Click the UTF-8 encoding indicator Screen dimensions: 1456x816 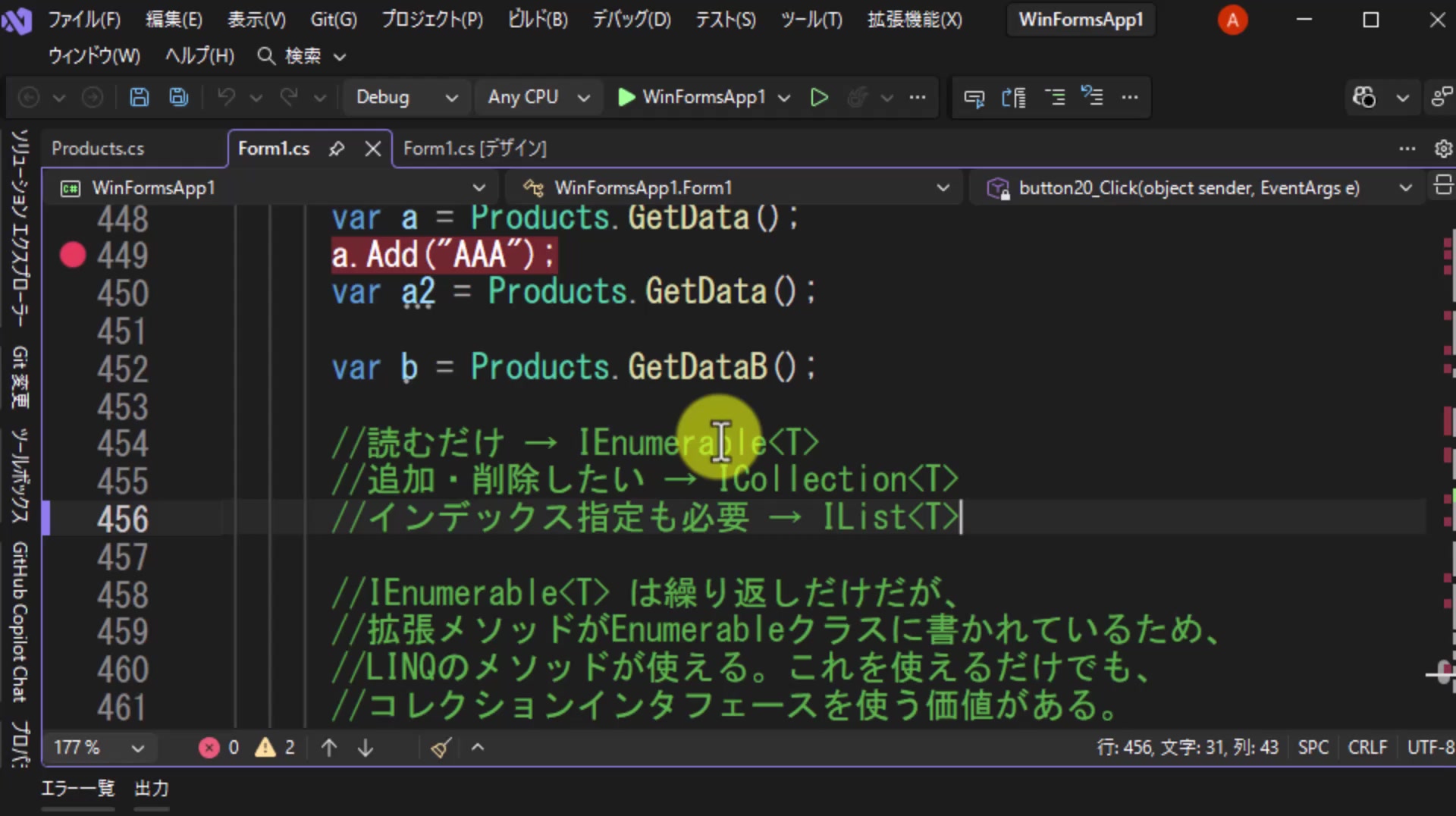(1431, 748)
